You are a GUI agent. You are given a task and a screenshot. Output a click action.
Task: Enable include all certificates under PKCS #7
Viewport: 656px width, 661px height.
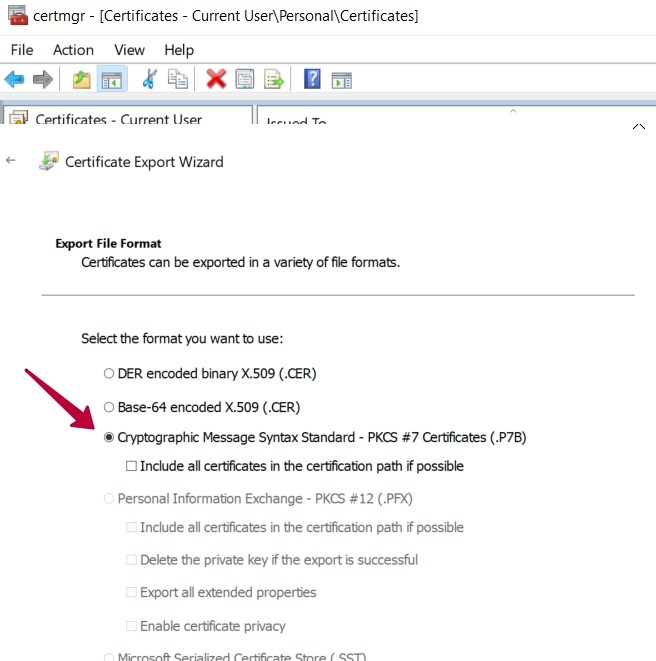tap(131, 466)
